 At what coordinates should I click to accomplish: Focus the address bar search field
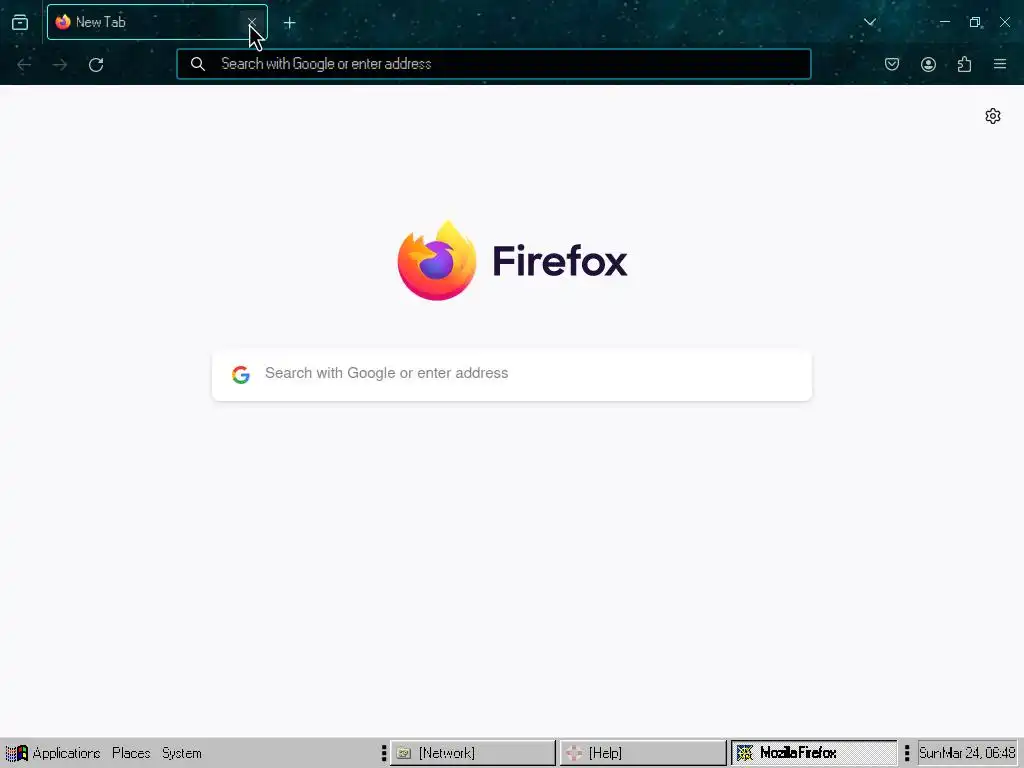(x=494, y=64)
